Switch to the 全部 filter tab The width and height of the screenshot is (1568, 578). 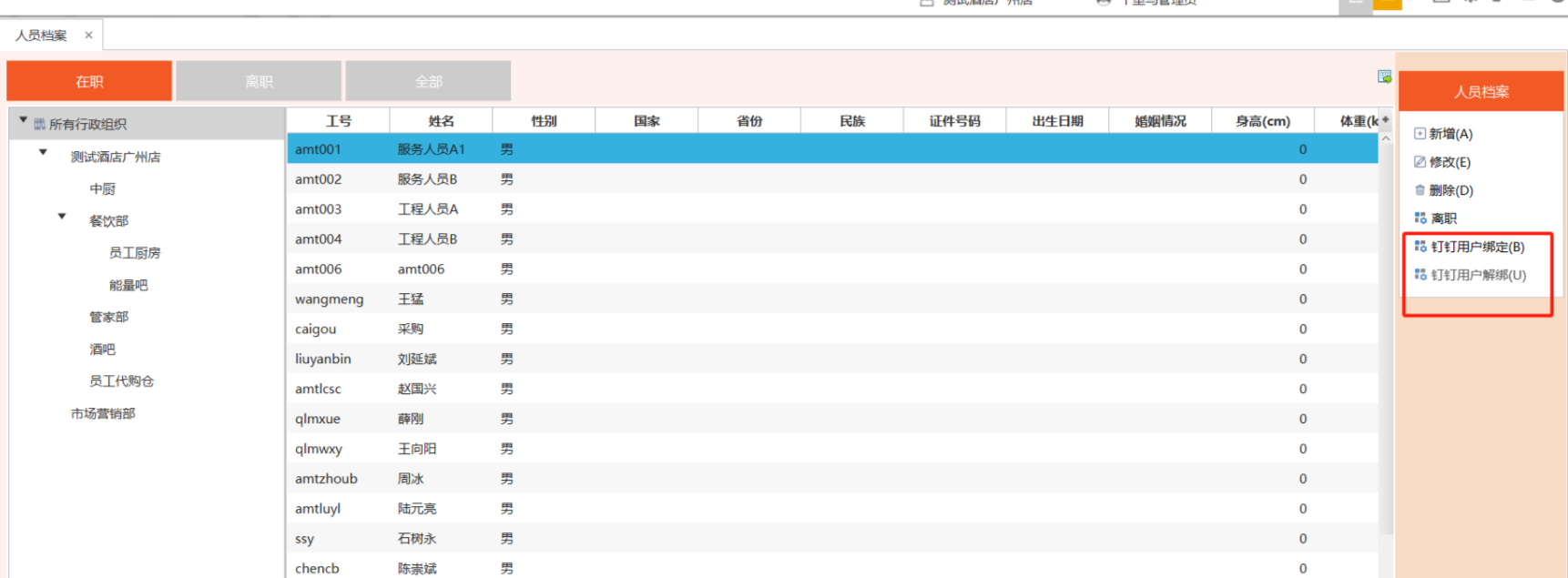tap(428, 81)
